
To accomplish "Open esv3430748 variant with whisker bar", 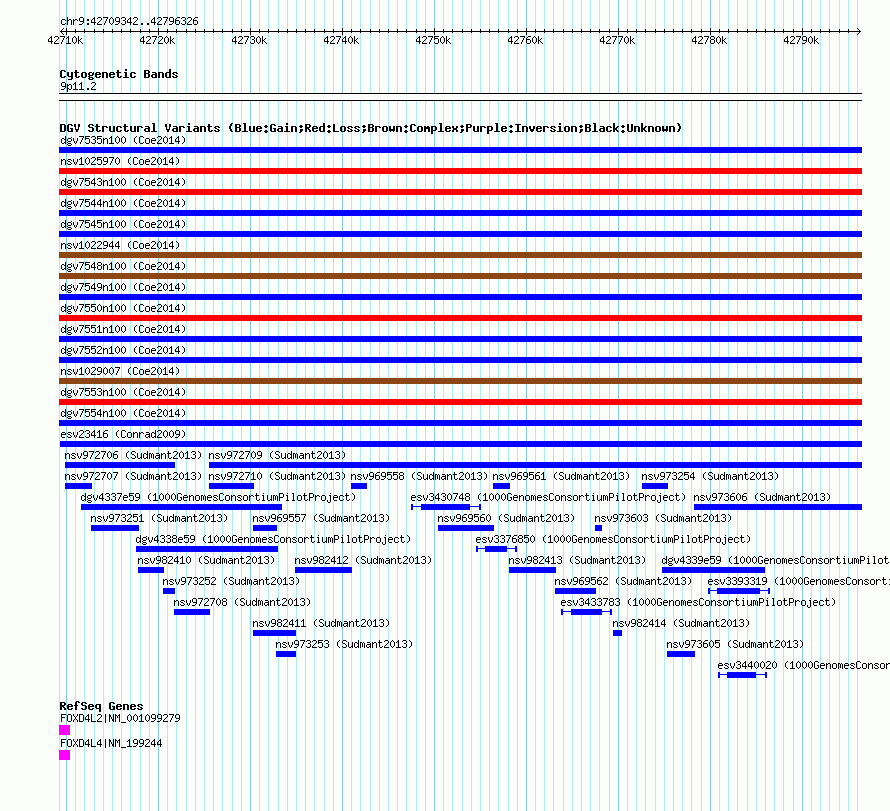I will tap(446, 507).
